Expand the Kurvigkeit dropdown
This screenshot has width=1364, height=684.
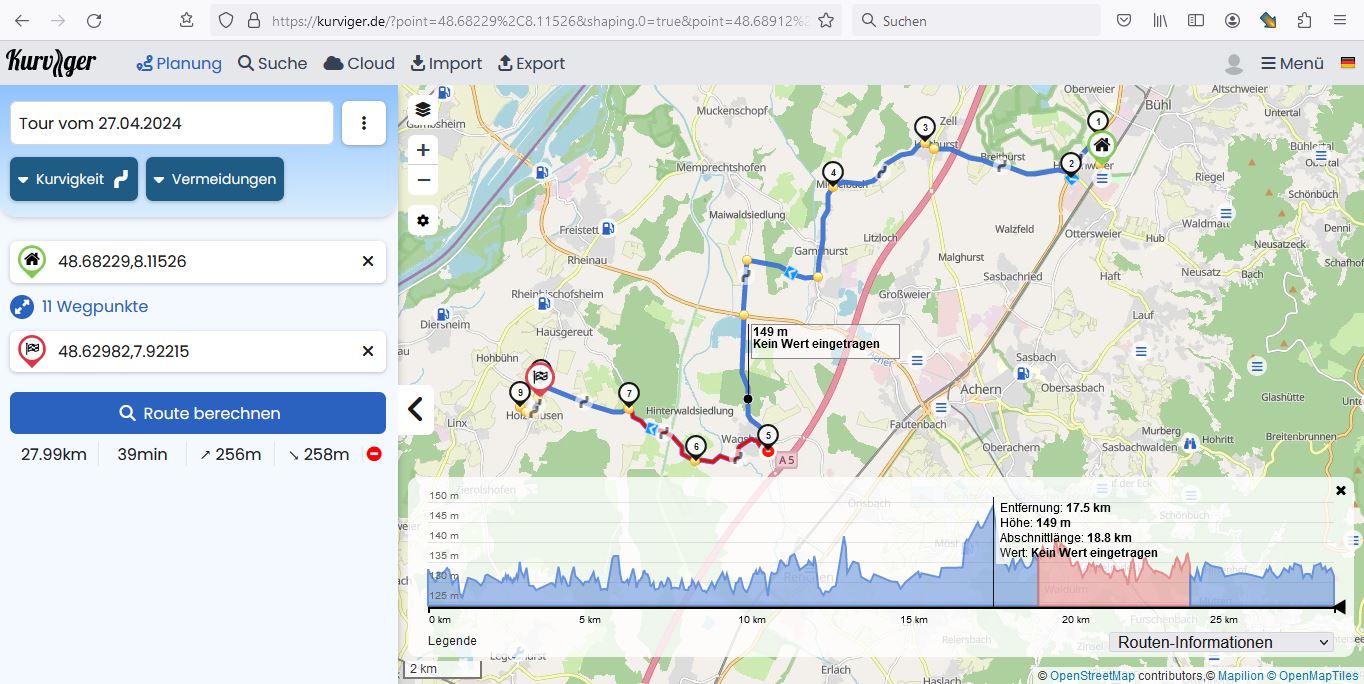(74, 179)
